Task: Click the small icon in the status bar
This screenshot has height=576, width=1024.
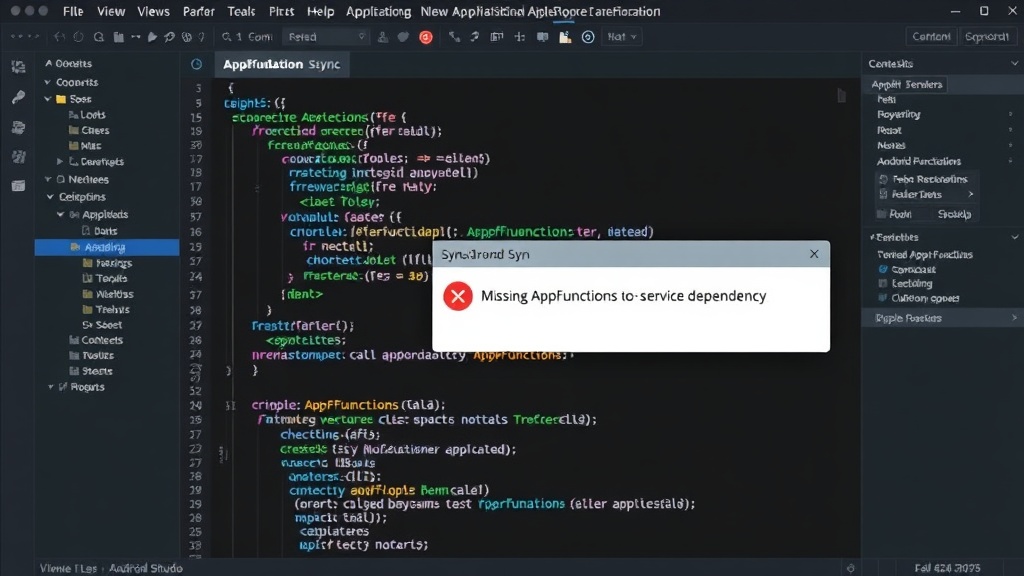Action: (850, 568)
